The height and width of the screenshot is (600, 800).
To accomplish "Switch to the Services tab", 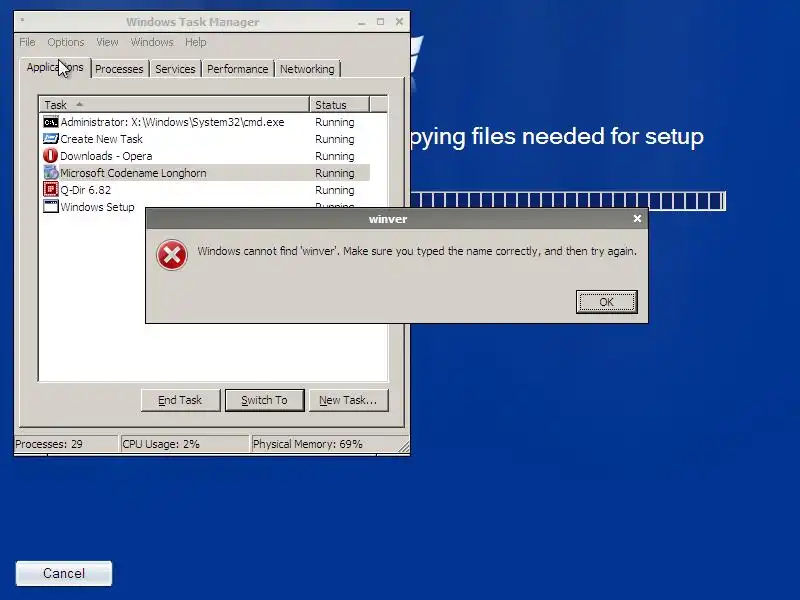I will 175,69.
